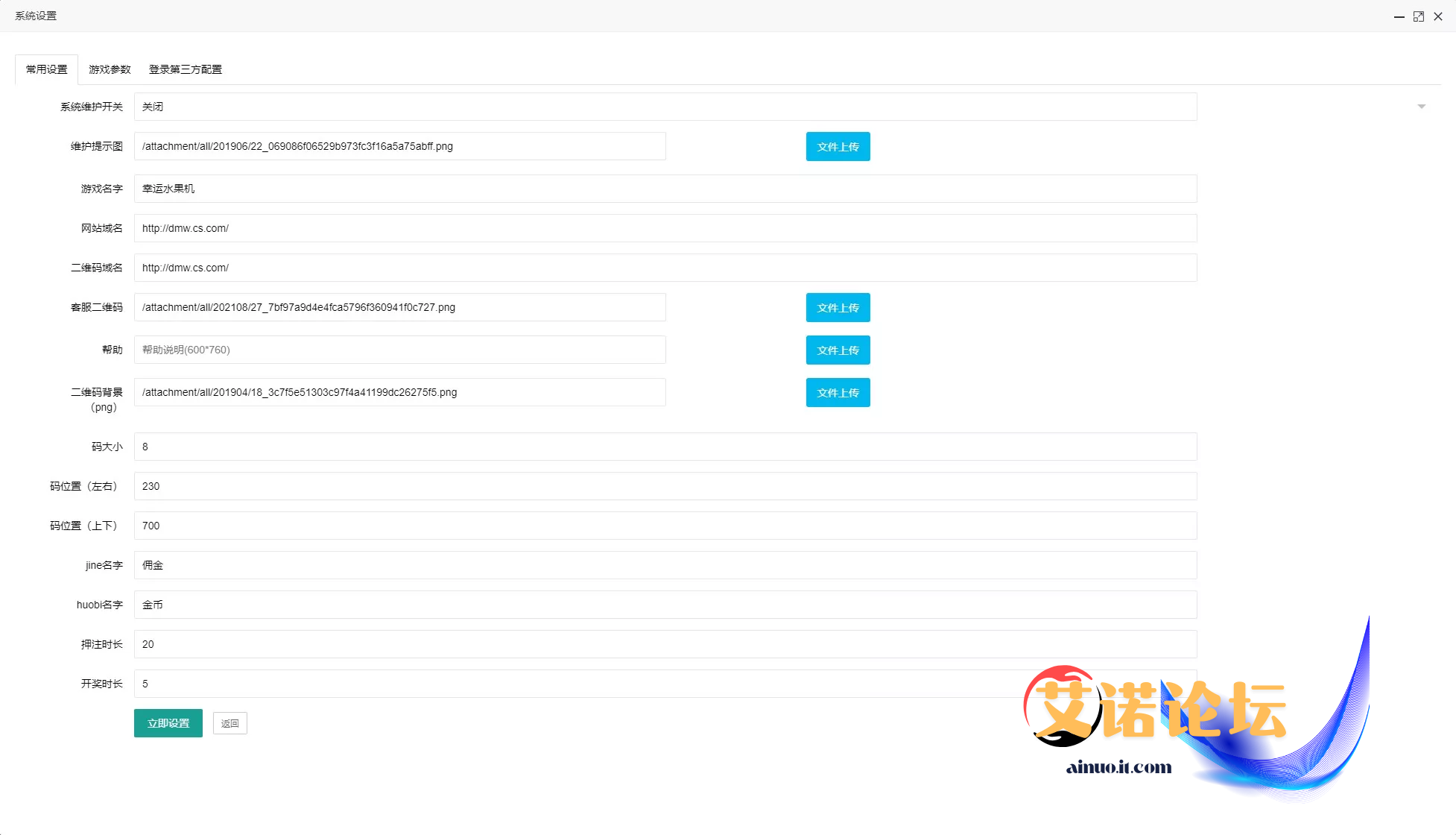The height and width of the screenshot is (835, 1456).
Task: Maximize the 系统设置 window
Action: [x=1419, y=16]
